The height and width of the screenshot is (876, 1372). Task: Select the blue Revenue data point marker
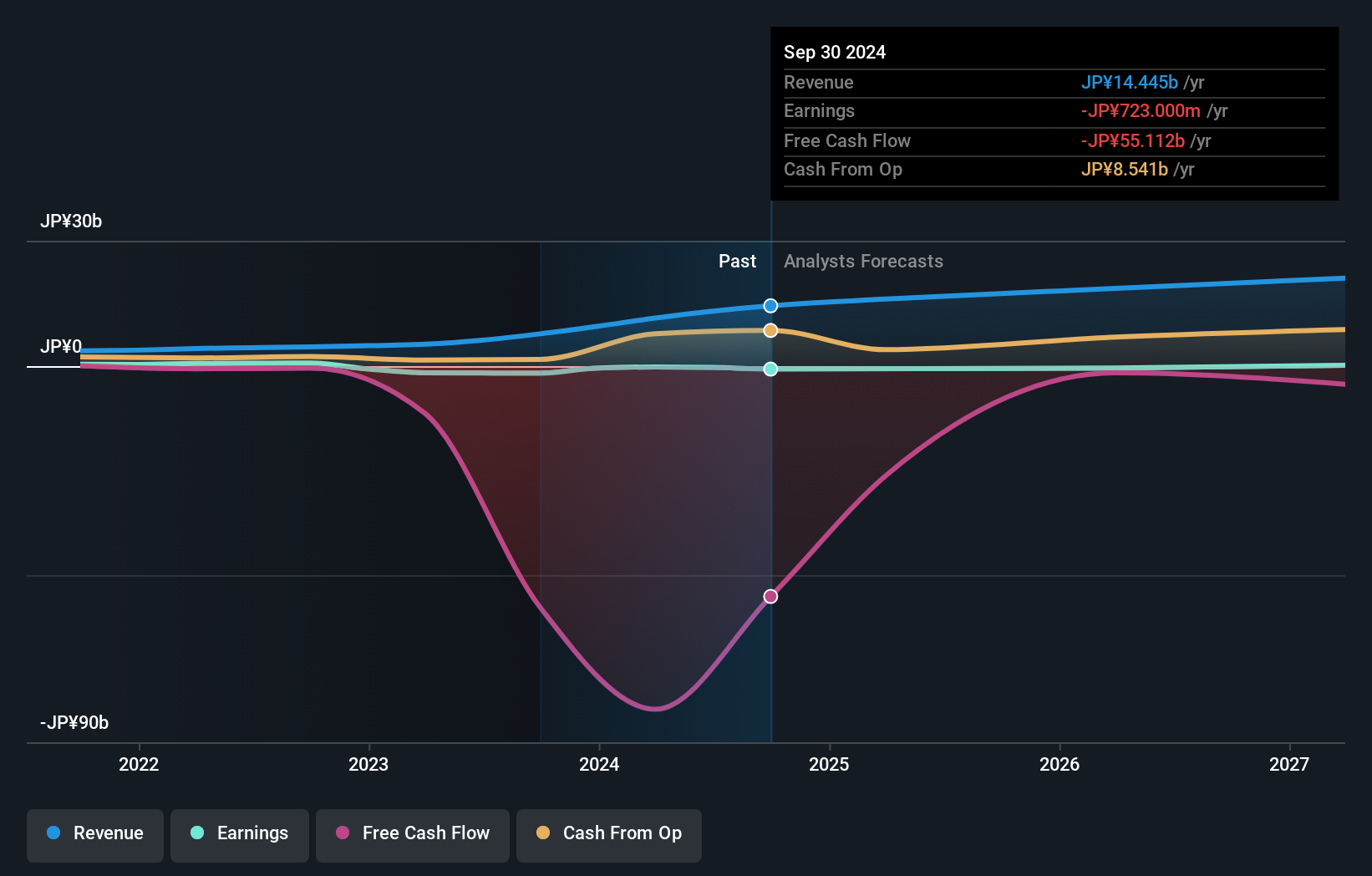point(770,306)
